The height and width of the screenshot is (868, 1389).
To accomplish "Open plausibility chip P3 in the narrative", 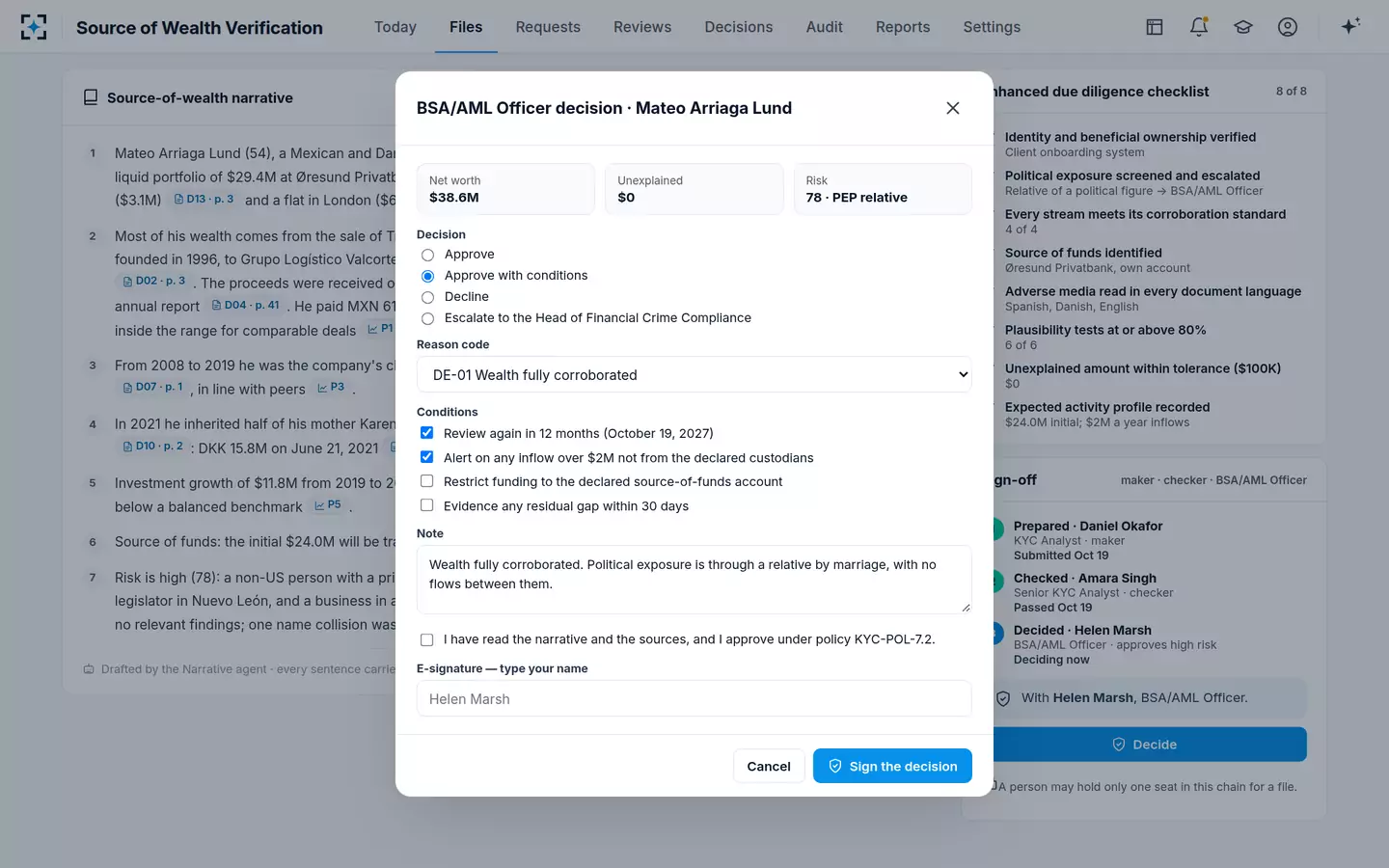I will click(331, 388).
